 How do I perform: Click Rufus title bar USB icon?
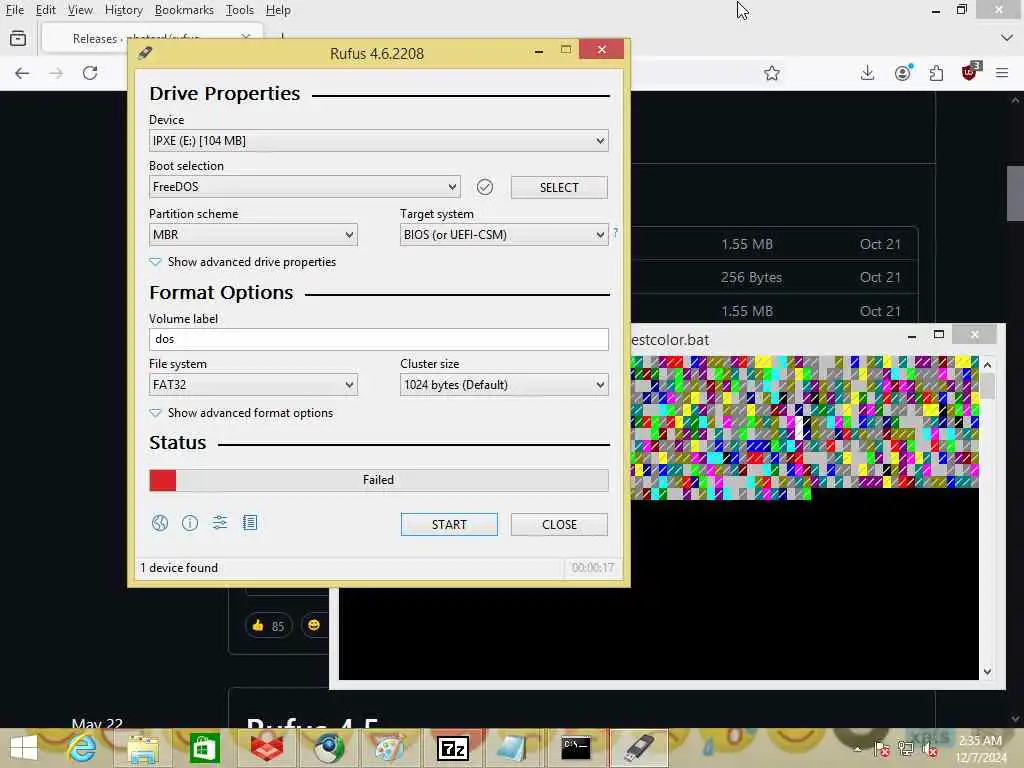(x=145, y=53)
